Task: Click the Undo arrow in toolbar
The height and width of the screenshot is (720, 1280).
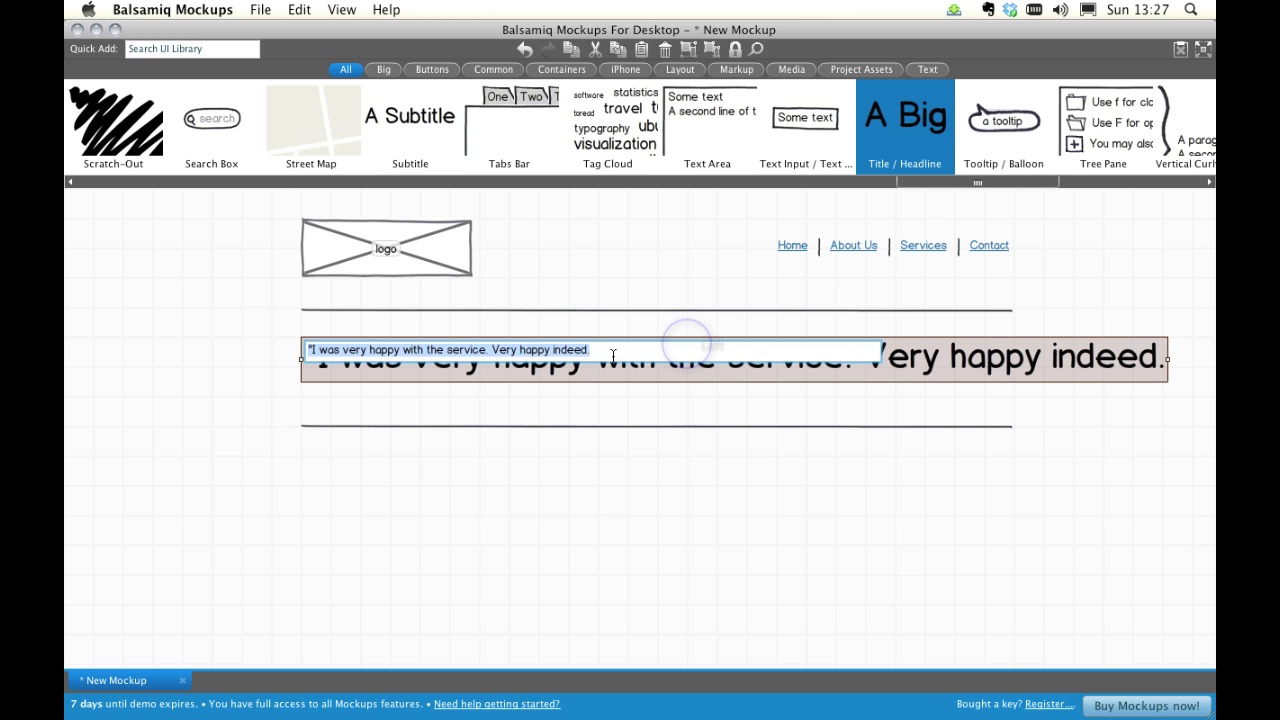Action: [x=525, y=49]
